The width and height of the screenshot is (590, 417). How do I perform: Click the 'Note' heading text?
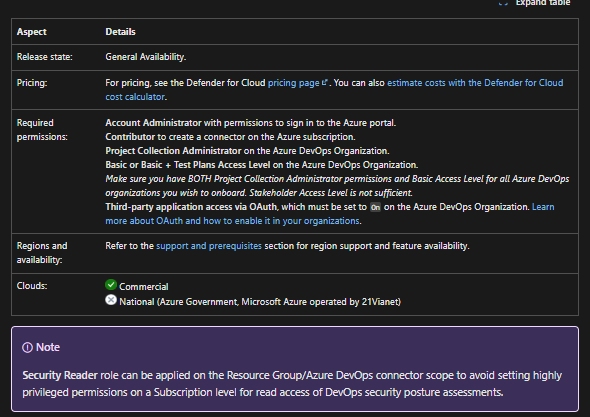click(x=48, y=347)
